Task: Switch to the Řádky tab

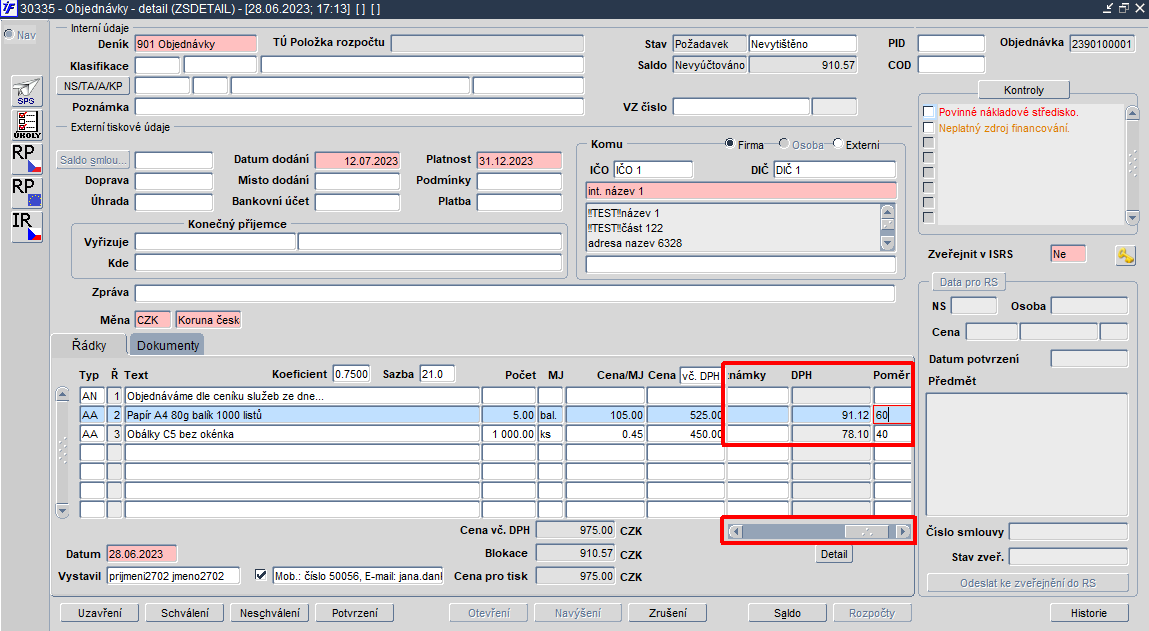Action: point(89,345)
